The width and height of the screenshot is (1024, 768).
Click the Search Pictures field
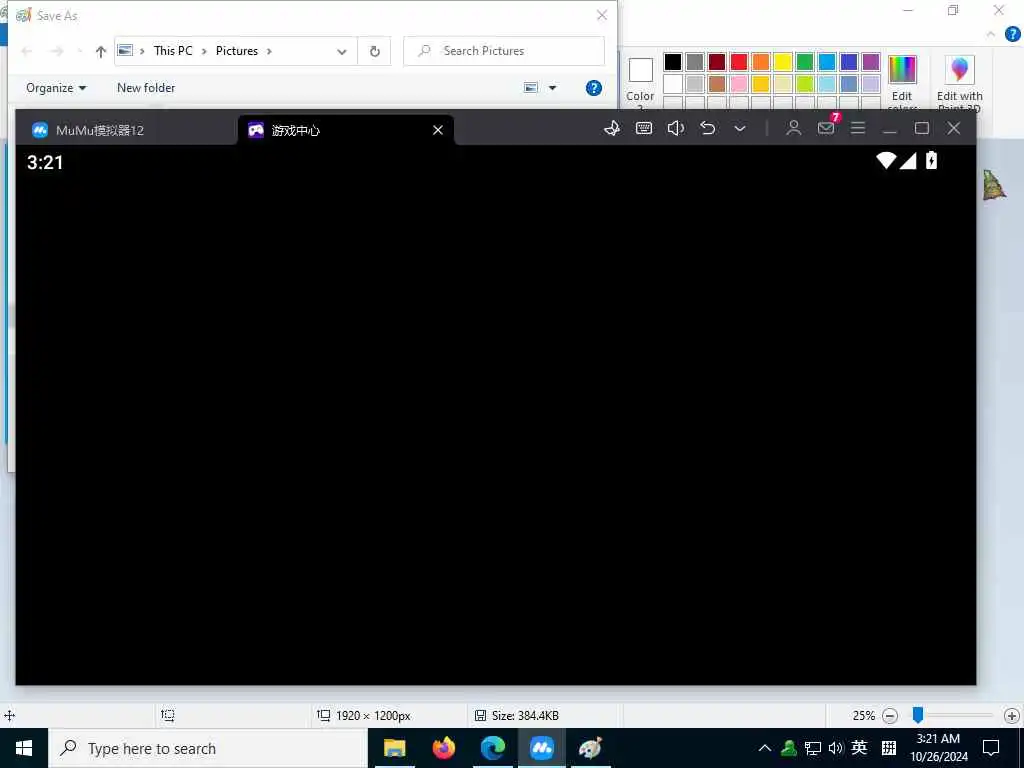(504, 51)
